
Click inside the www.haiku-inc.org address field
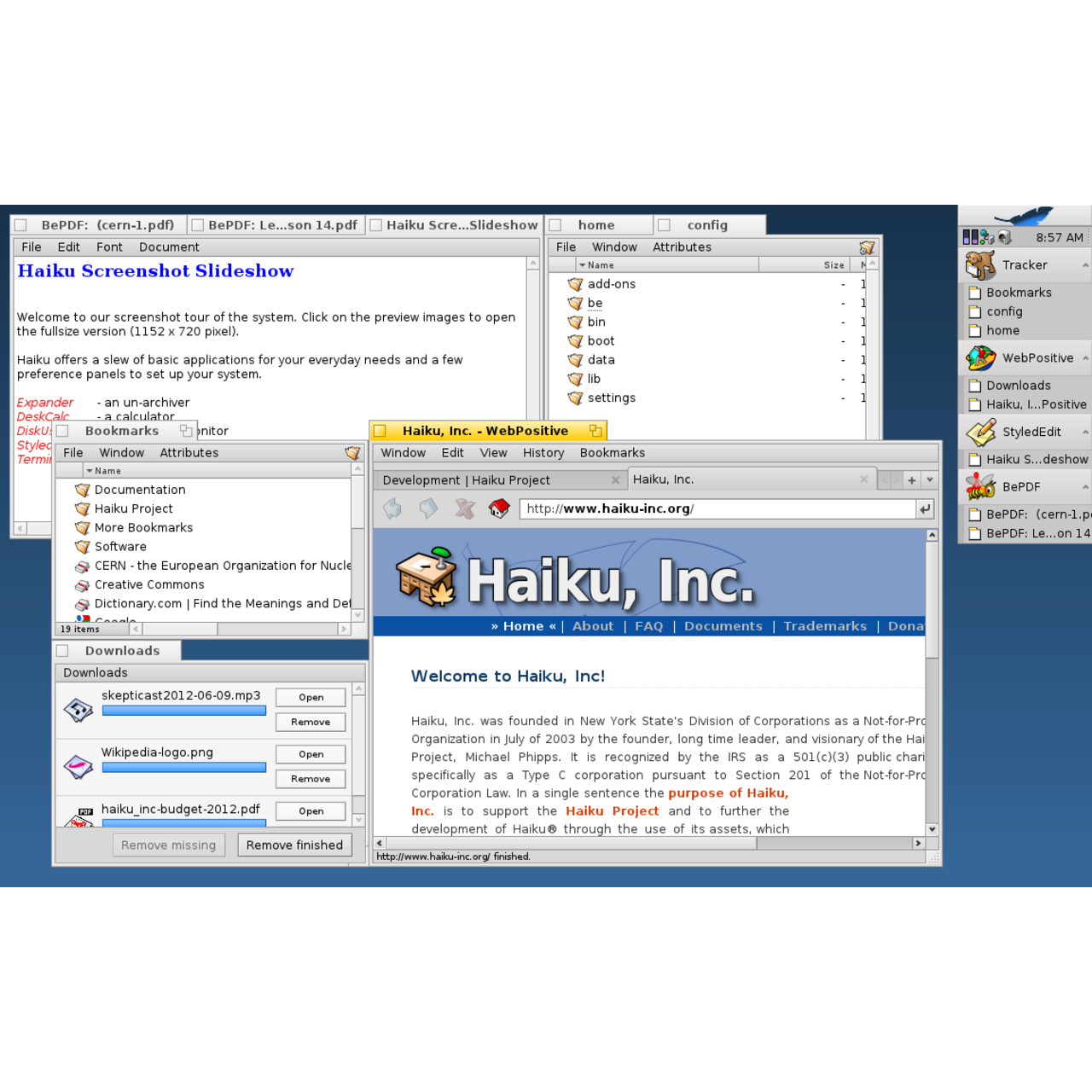coord(682,508)
